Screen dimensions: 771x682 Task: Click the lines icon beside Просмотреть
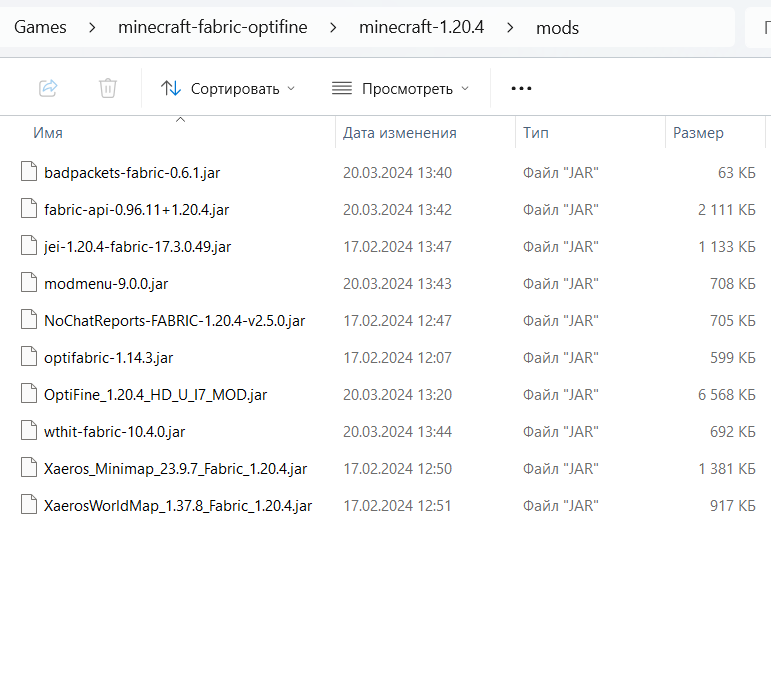(x=342, y=89)
